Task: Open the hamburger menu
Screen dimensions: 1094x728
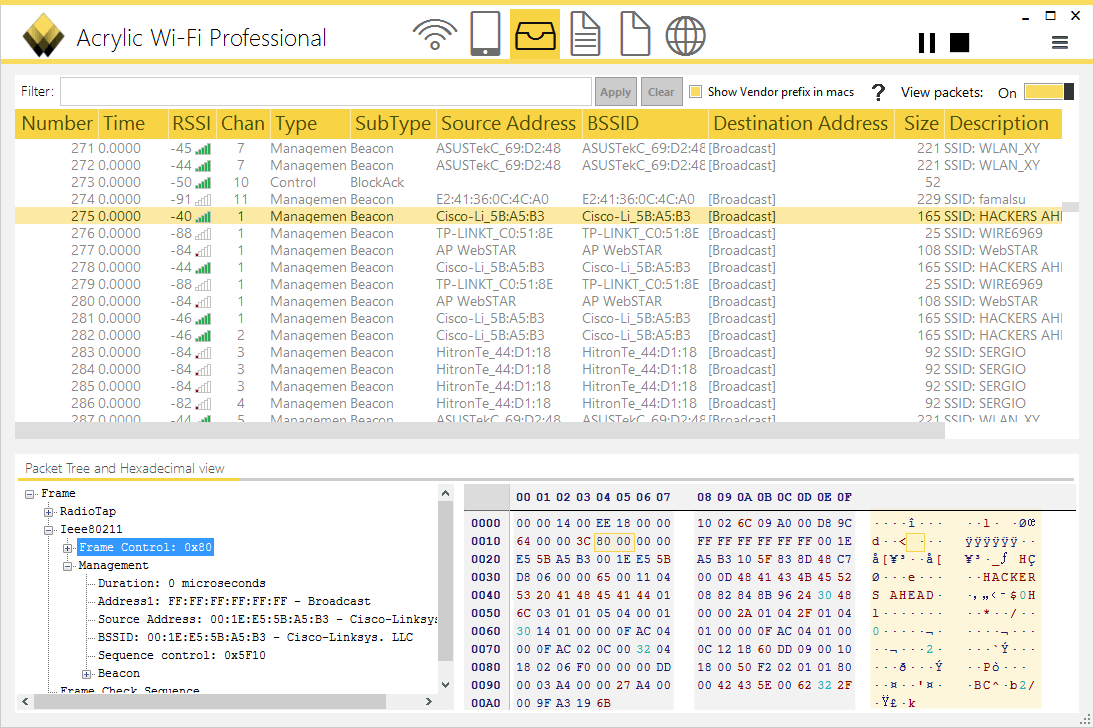Action: tap(1060, 42)
